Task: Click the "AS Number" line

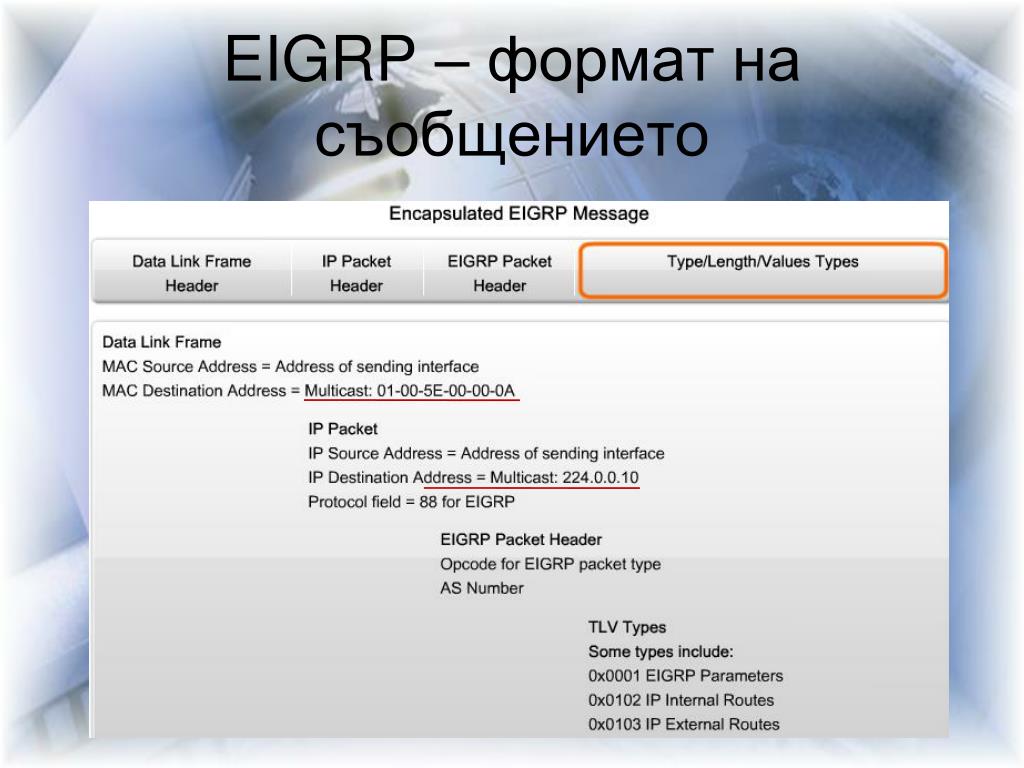Action: pos(482,588)
